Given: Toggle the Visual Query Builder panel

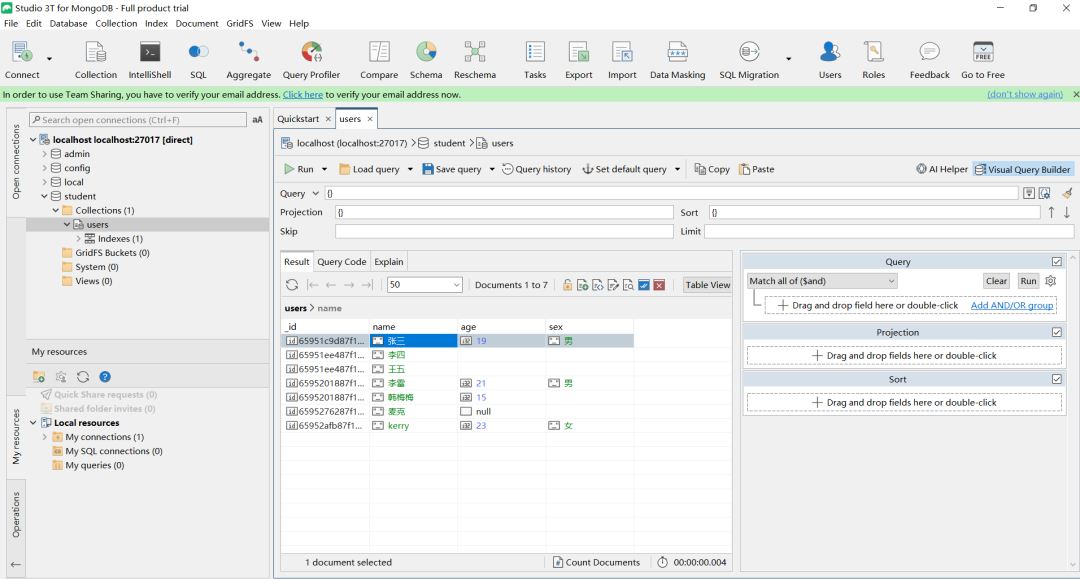Looking at the screenshot, I should (1022, 169).
